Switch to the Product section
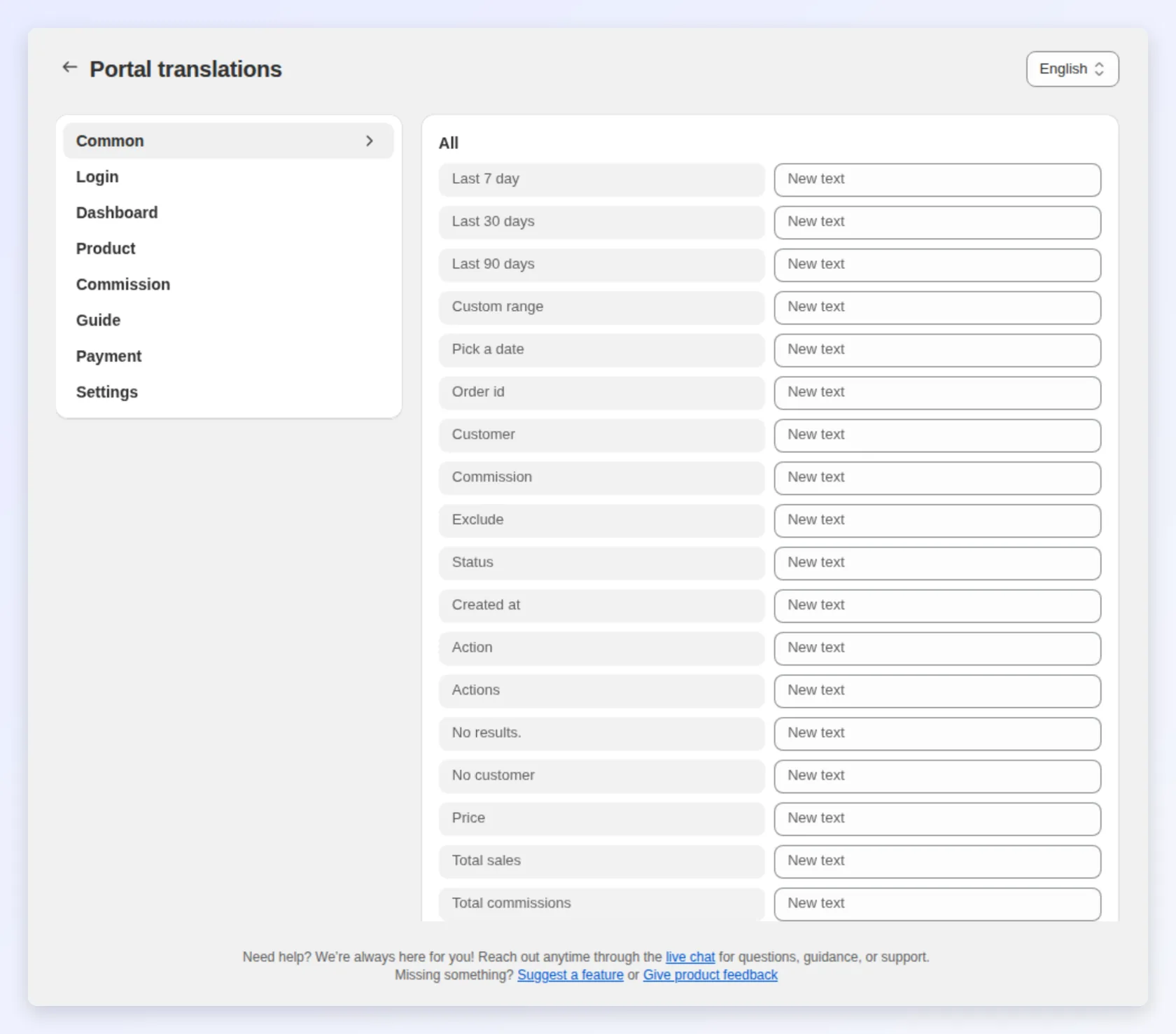The width and height of the screenshot is (1176, 1034). click(x=228, y=248)
